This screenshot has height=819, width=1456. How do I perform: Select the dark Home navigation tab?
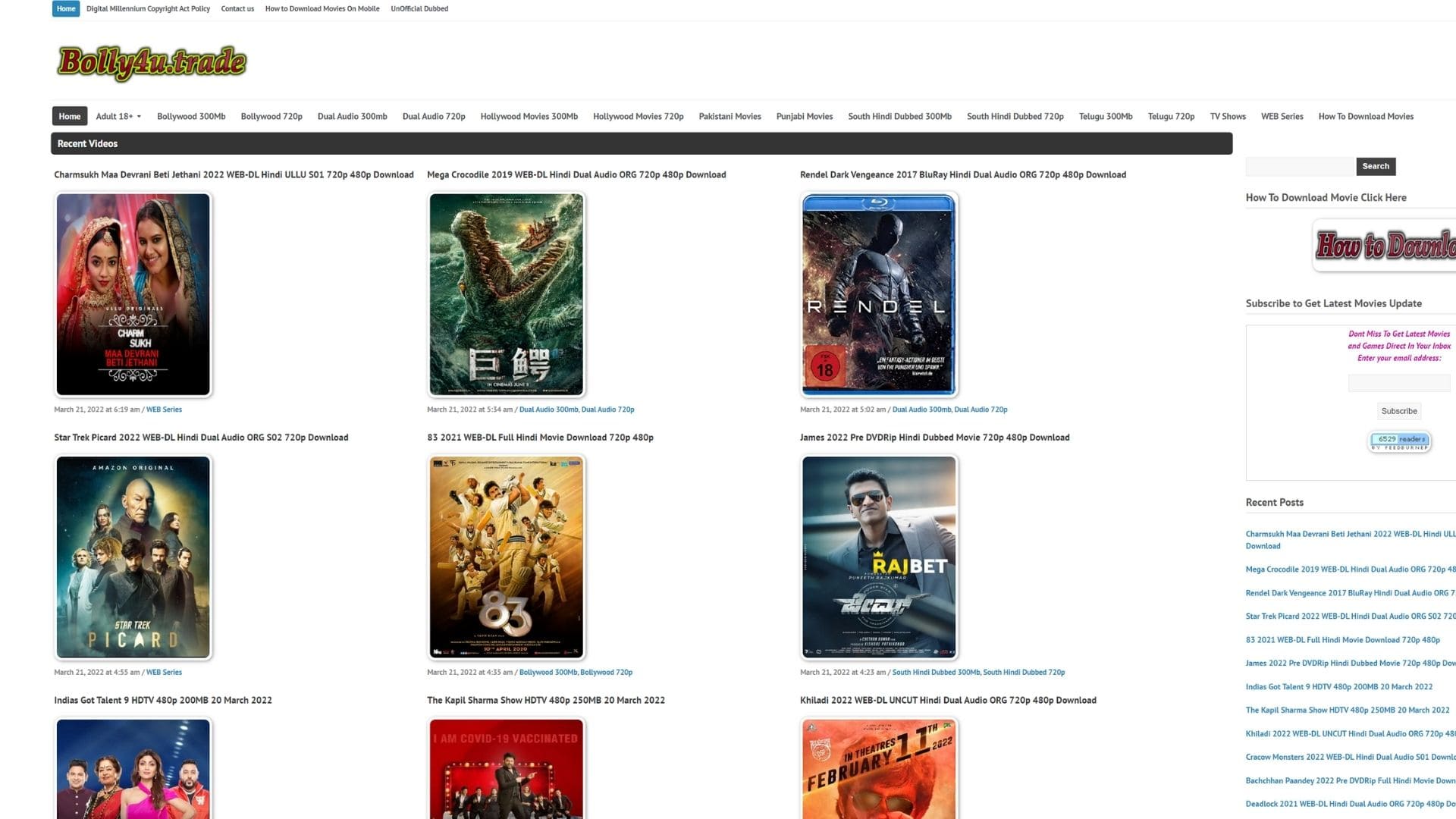[70, 116]
